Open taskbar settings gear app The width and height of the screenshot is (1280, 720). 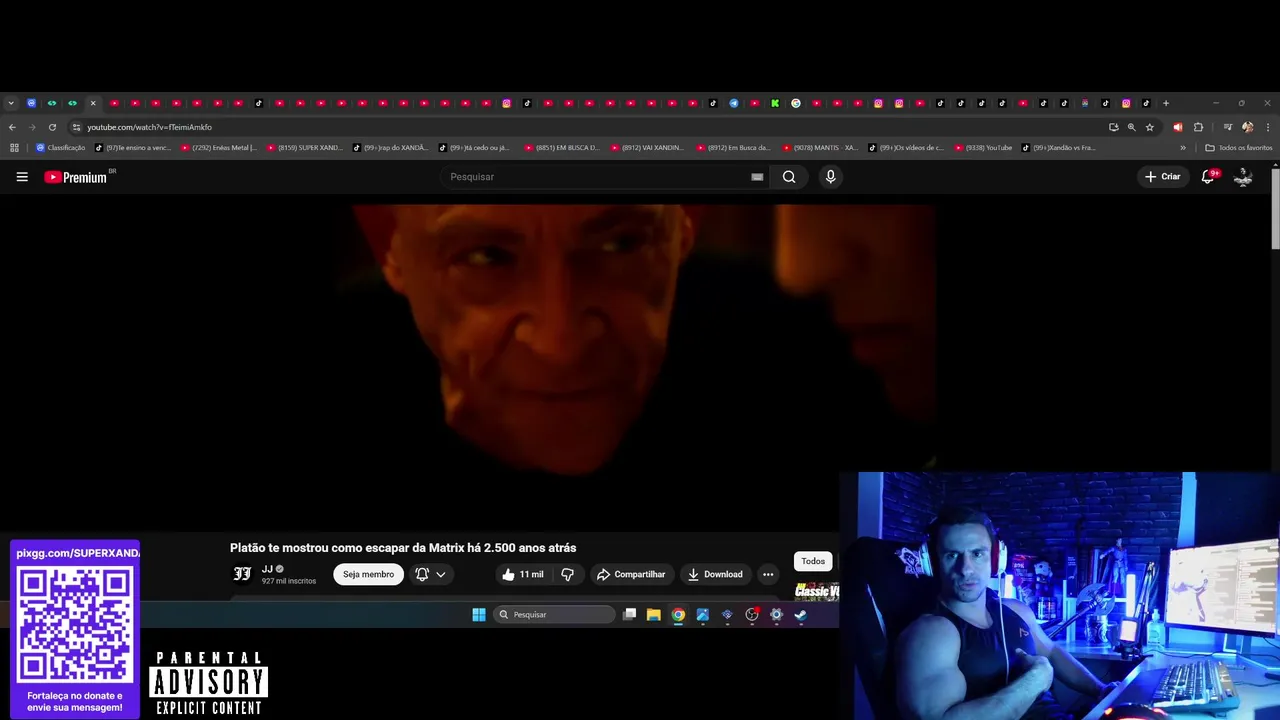[x=776, y=615]
